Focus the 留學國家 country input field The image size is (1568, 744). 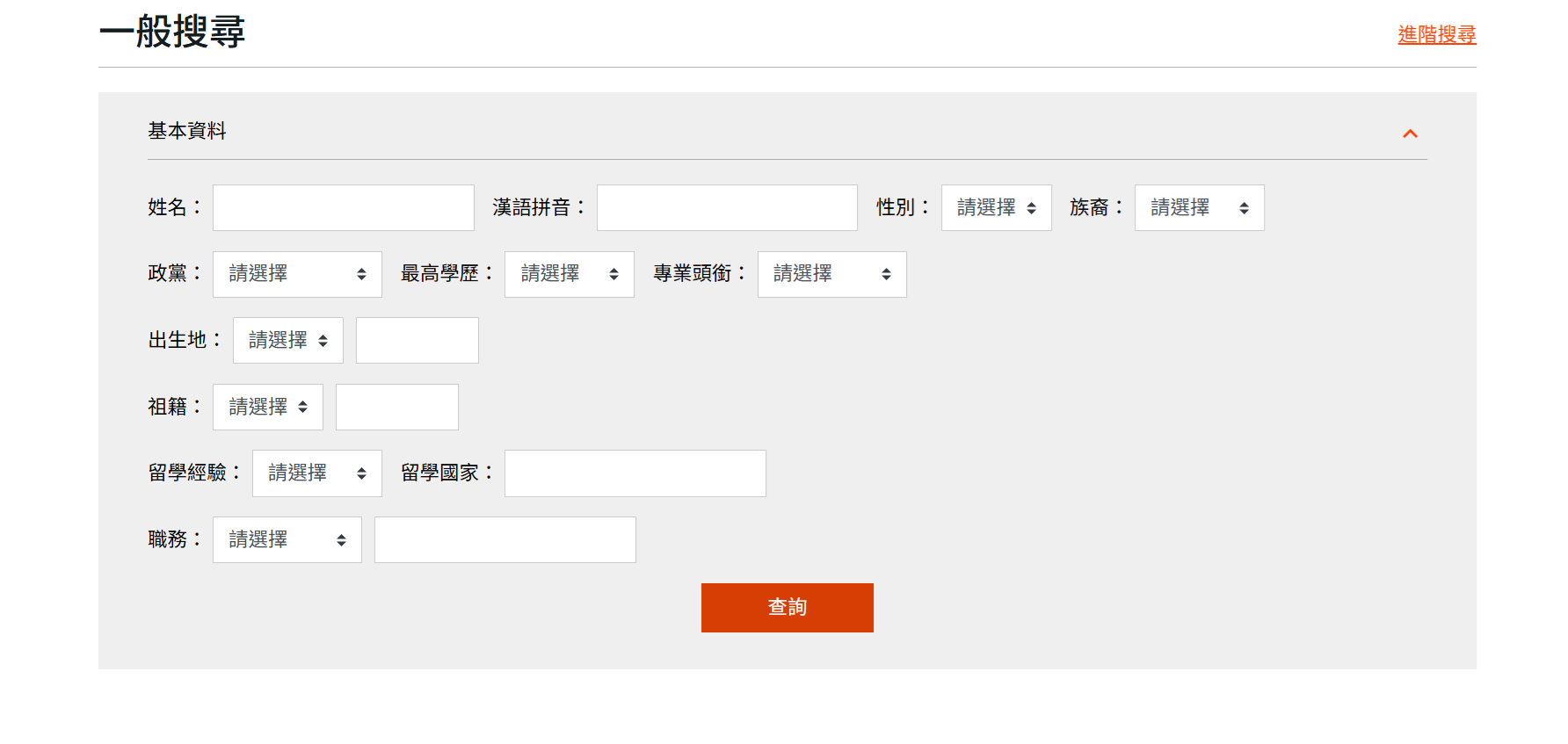635,473
